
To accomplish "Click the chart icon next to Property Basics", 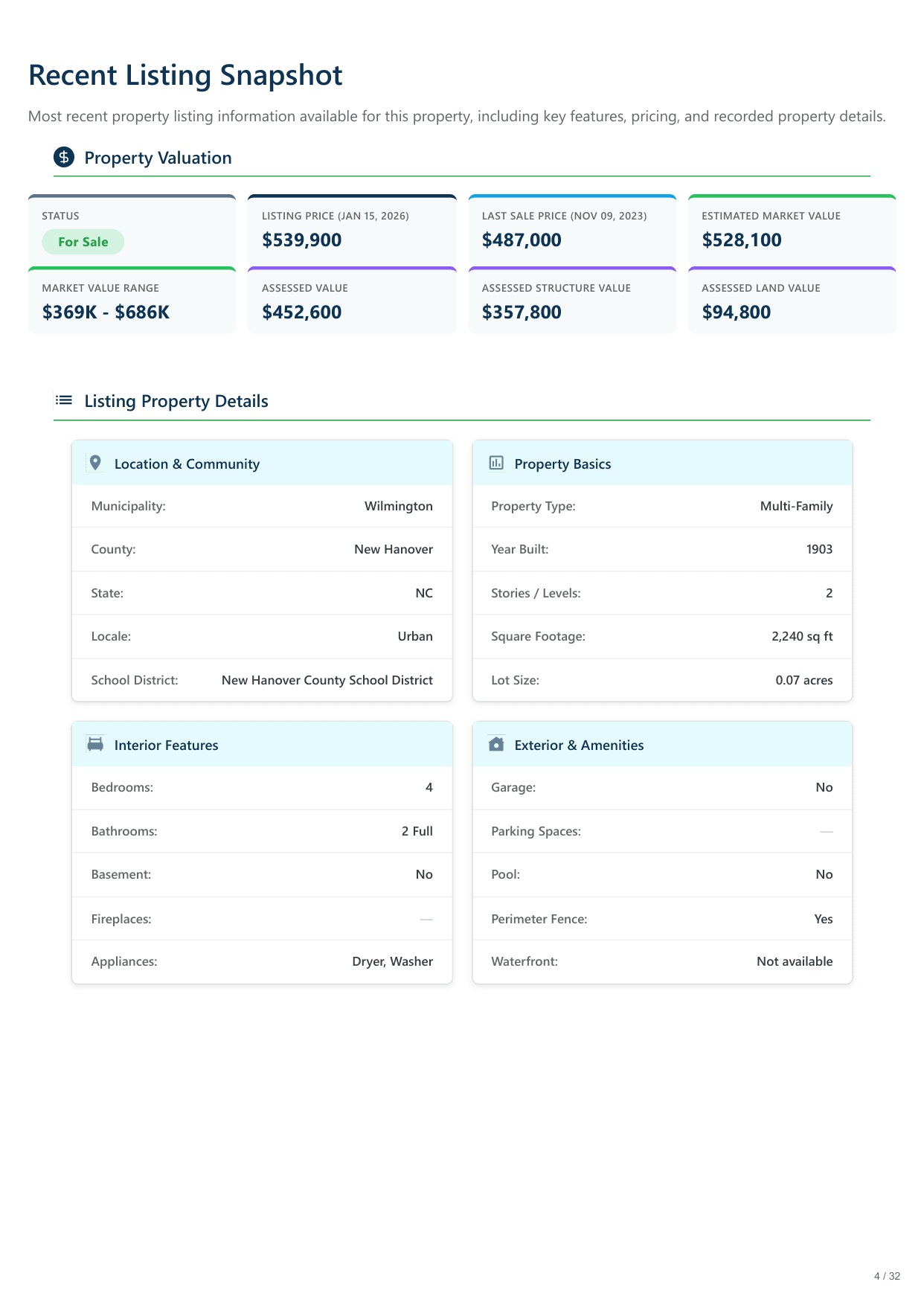I will pyautogui.click(x=496, y=463).
